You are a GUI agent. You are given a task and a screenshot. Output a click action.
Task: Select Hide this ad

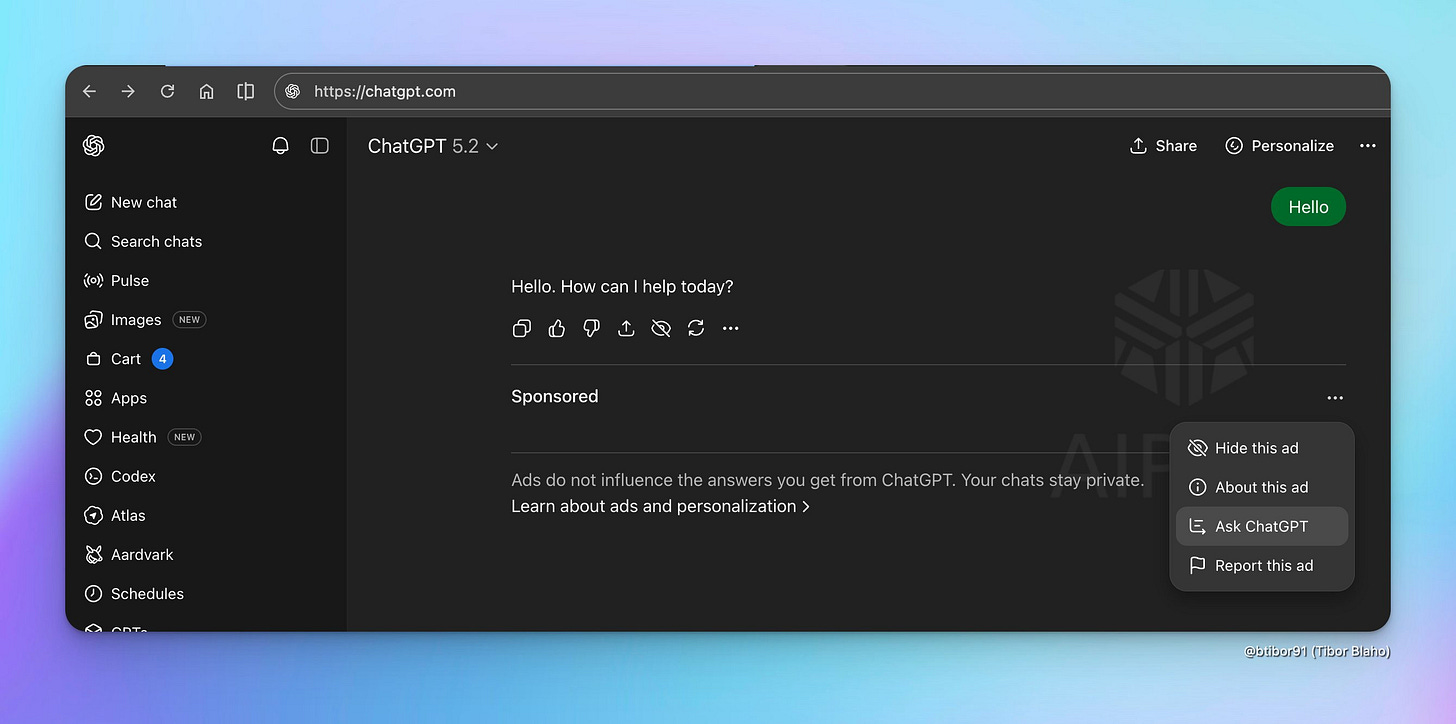click(x=1262, y=448)
